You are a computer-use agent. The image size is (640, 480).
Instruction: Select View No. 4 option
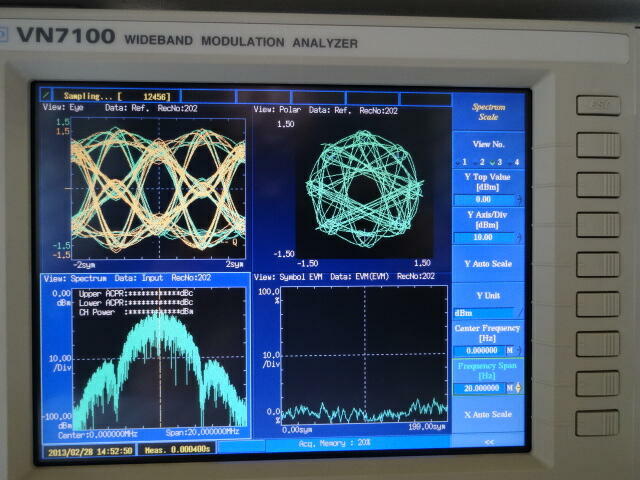click(515, 161)
